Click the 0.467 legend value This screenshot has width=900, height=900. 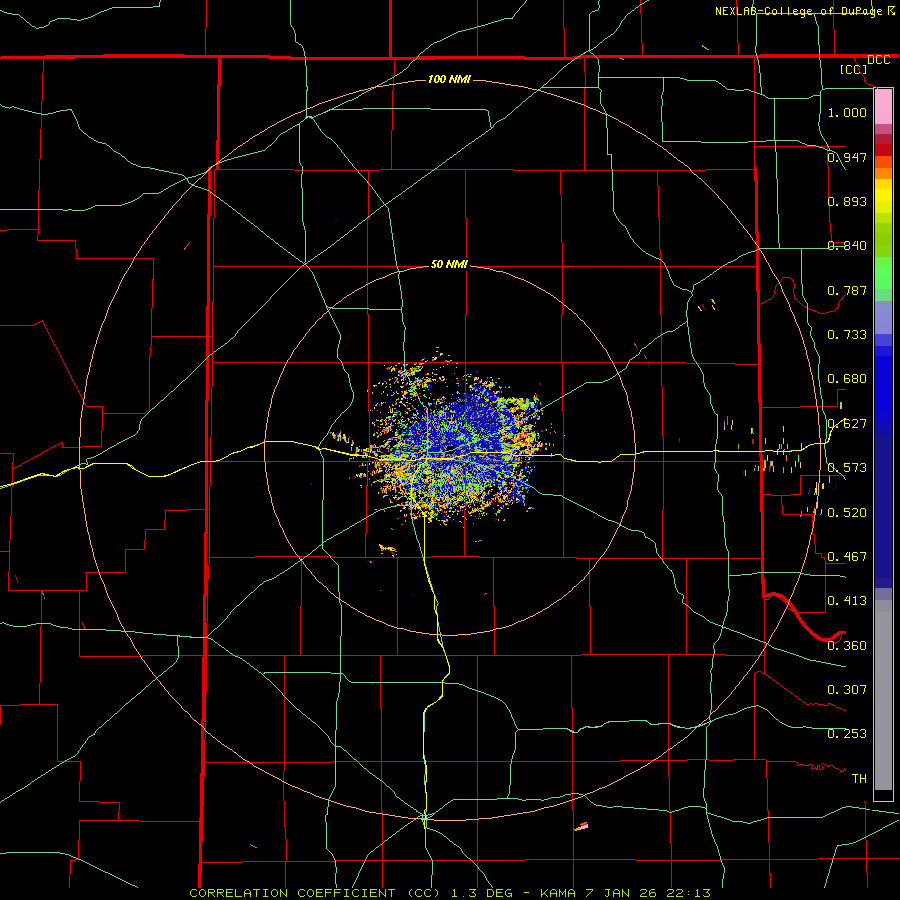847,556
